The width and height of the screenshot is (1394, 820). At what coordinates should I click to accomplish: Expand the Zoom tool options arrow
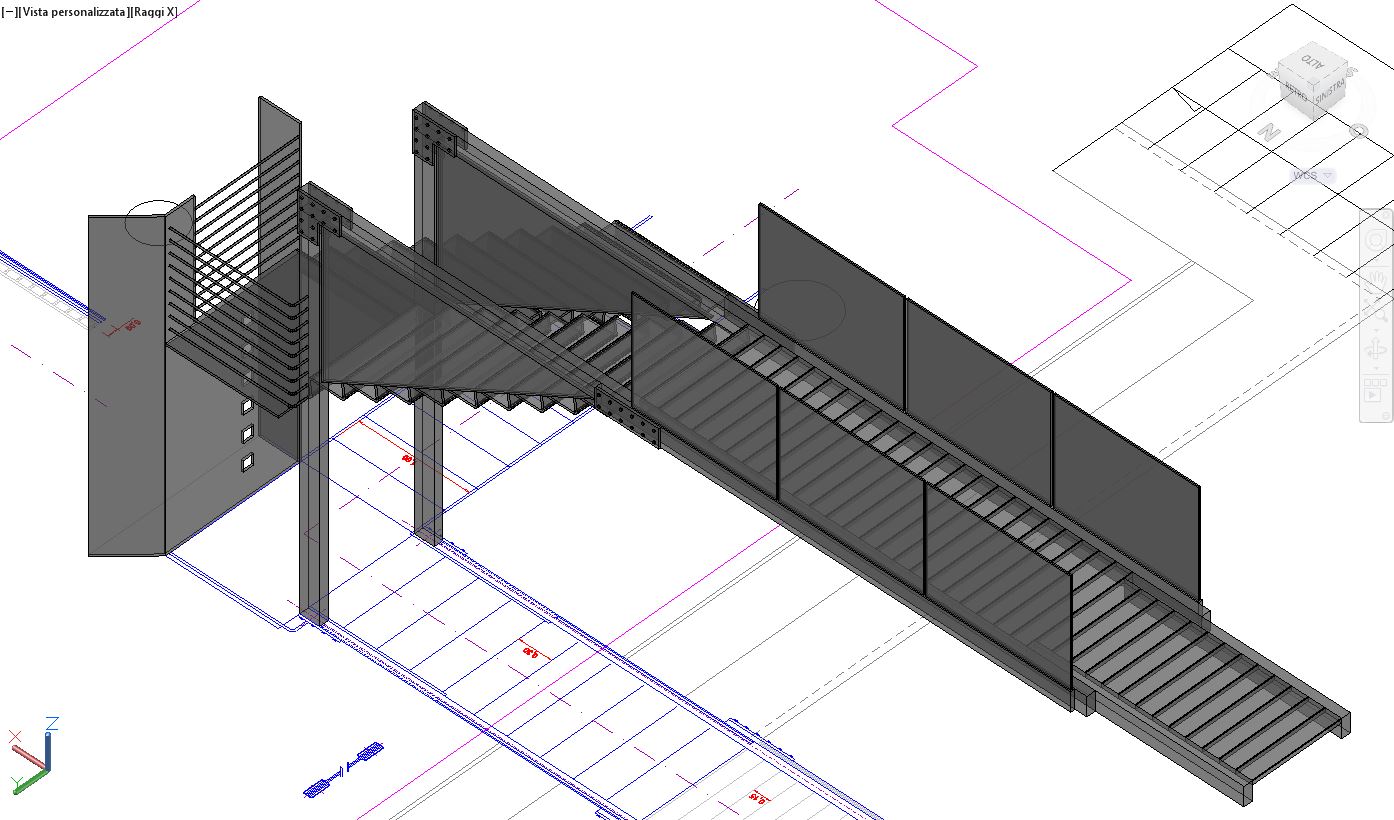tap(1375, 330)
